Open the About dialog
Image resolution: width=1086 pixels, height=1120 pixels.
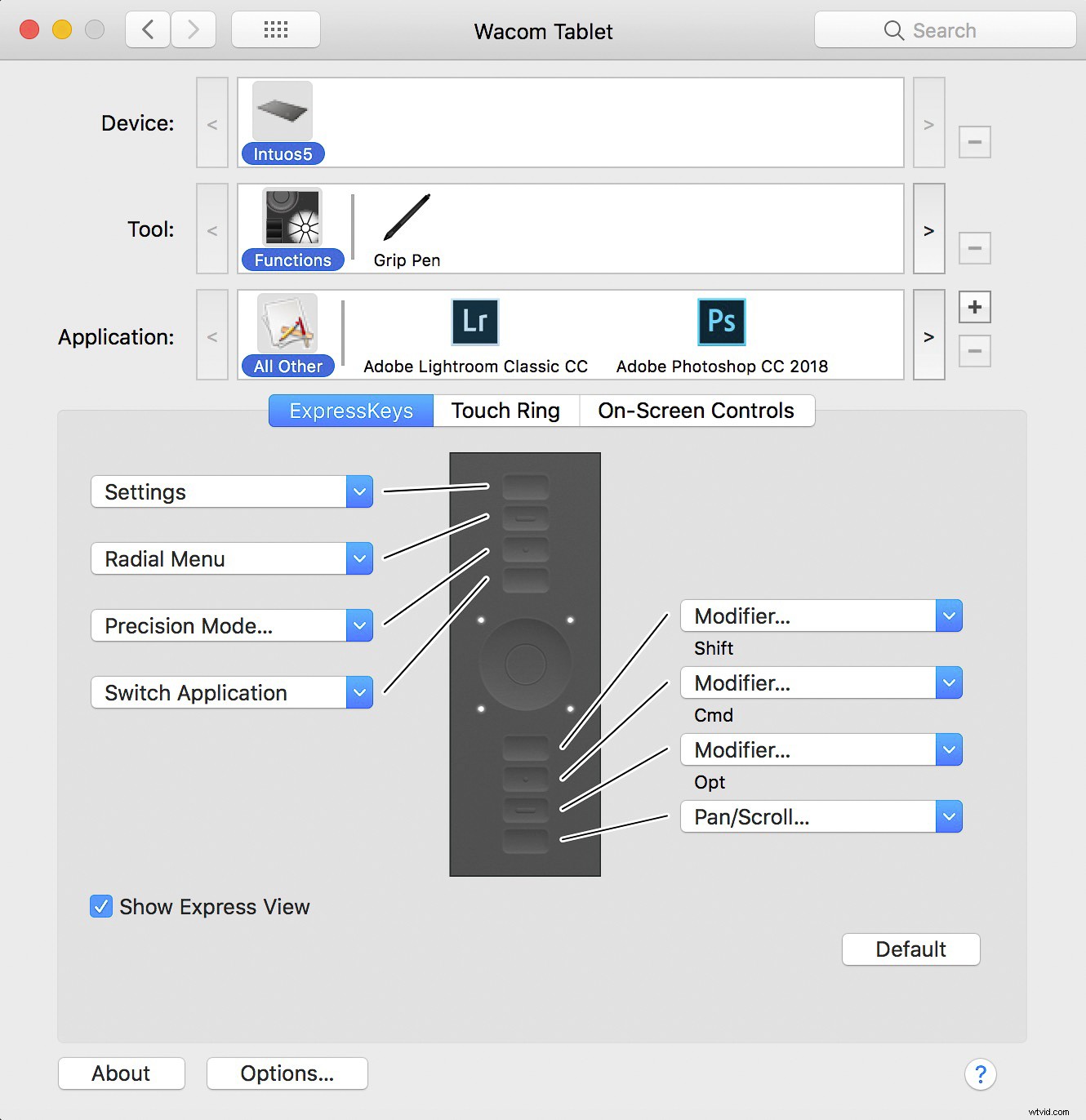click(x=121, y=1073)
